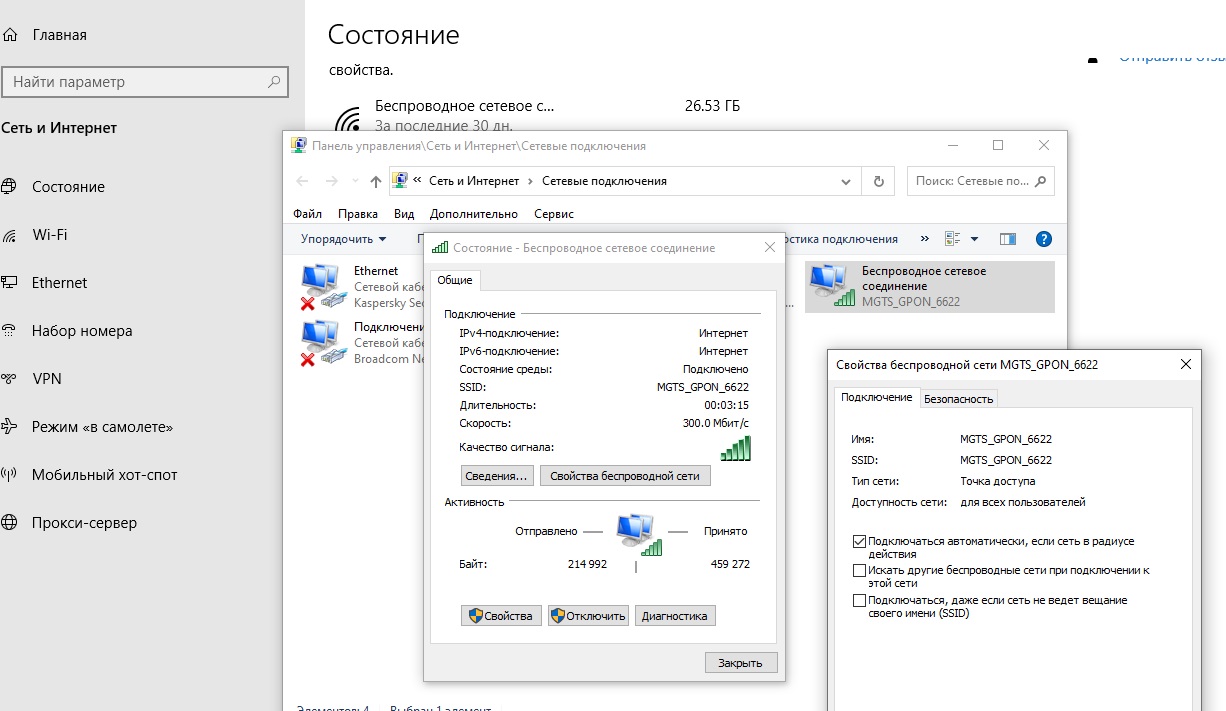Click the Свойства беспроводной сети button
Viewport: 1226px width, 711px height.
click(x=625, y=474)
